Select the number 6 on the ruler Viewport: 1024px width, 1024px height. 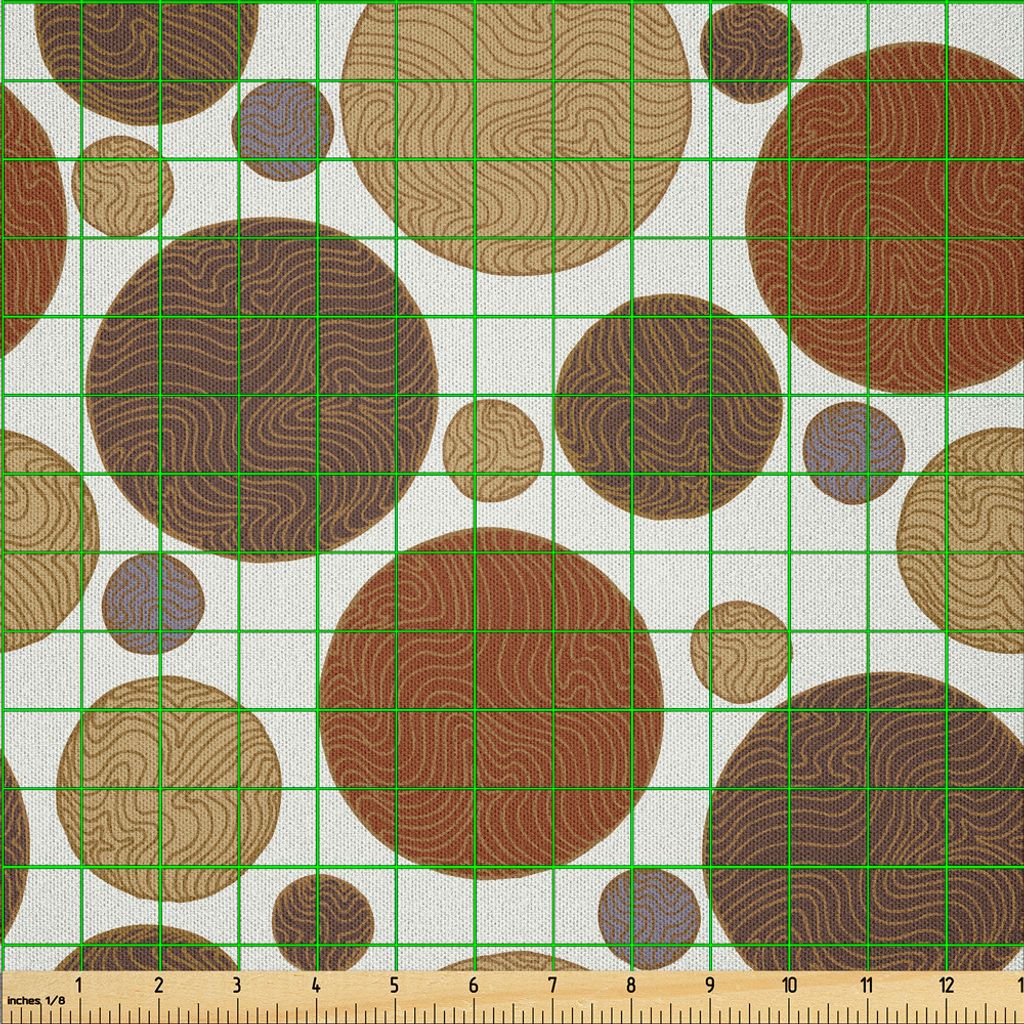coord(473,985)
